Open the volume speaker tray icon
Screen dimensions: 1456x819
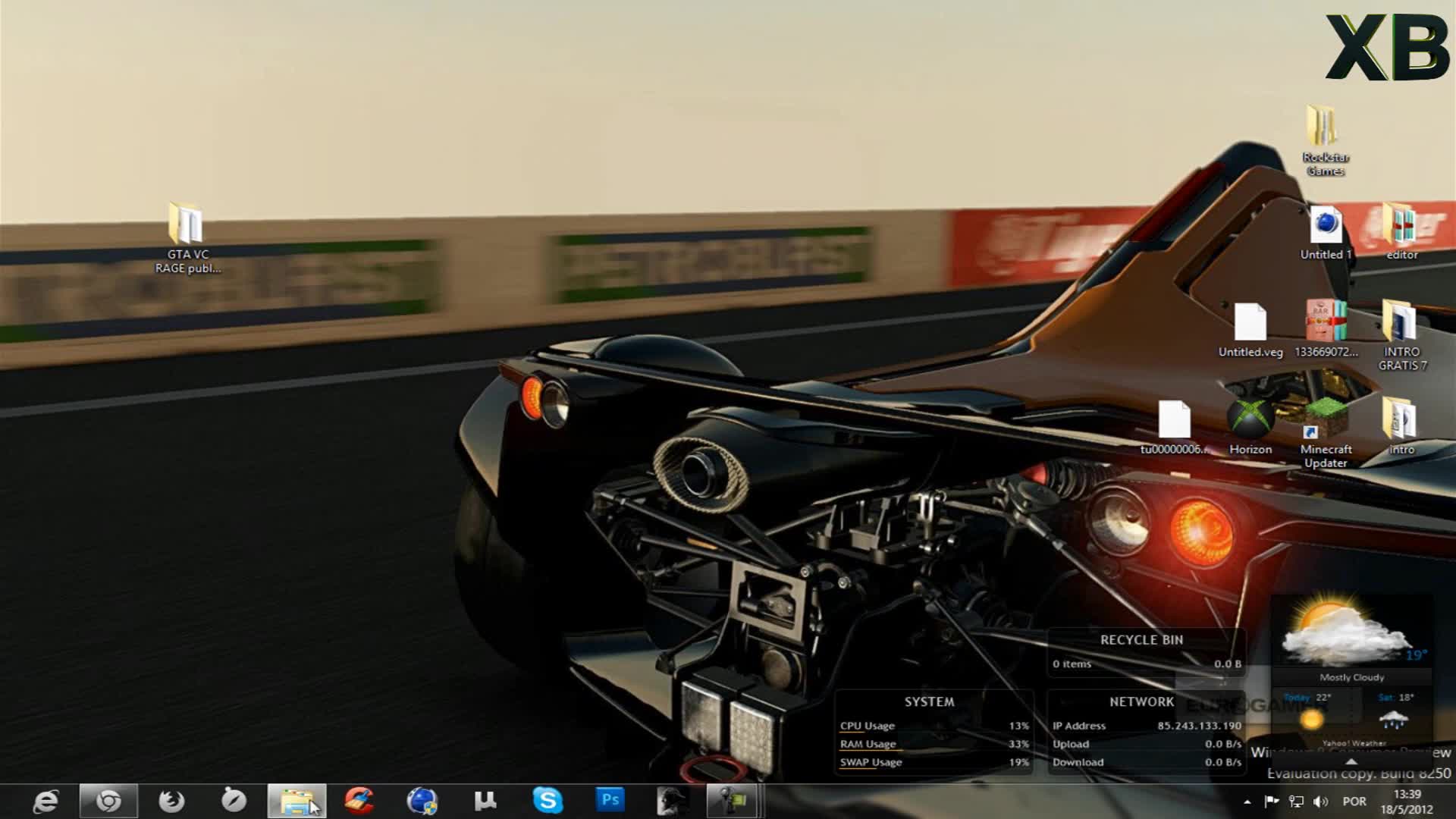[x=1321, y=802]
